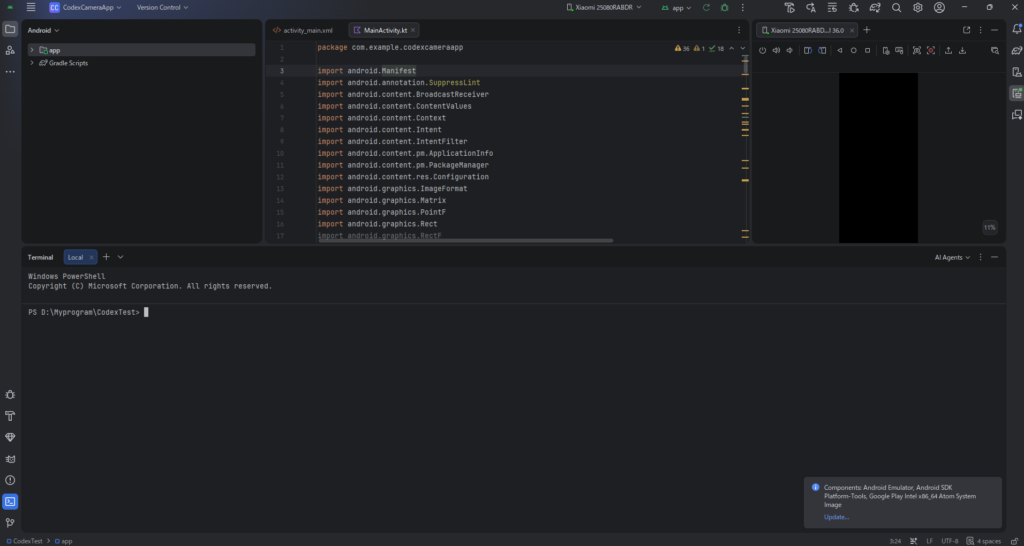Rotate device left icon
This screenshot has height=546, width=1024.
[x=808, y=50]
